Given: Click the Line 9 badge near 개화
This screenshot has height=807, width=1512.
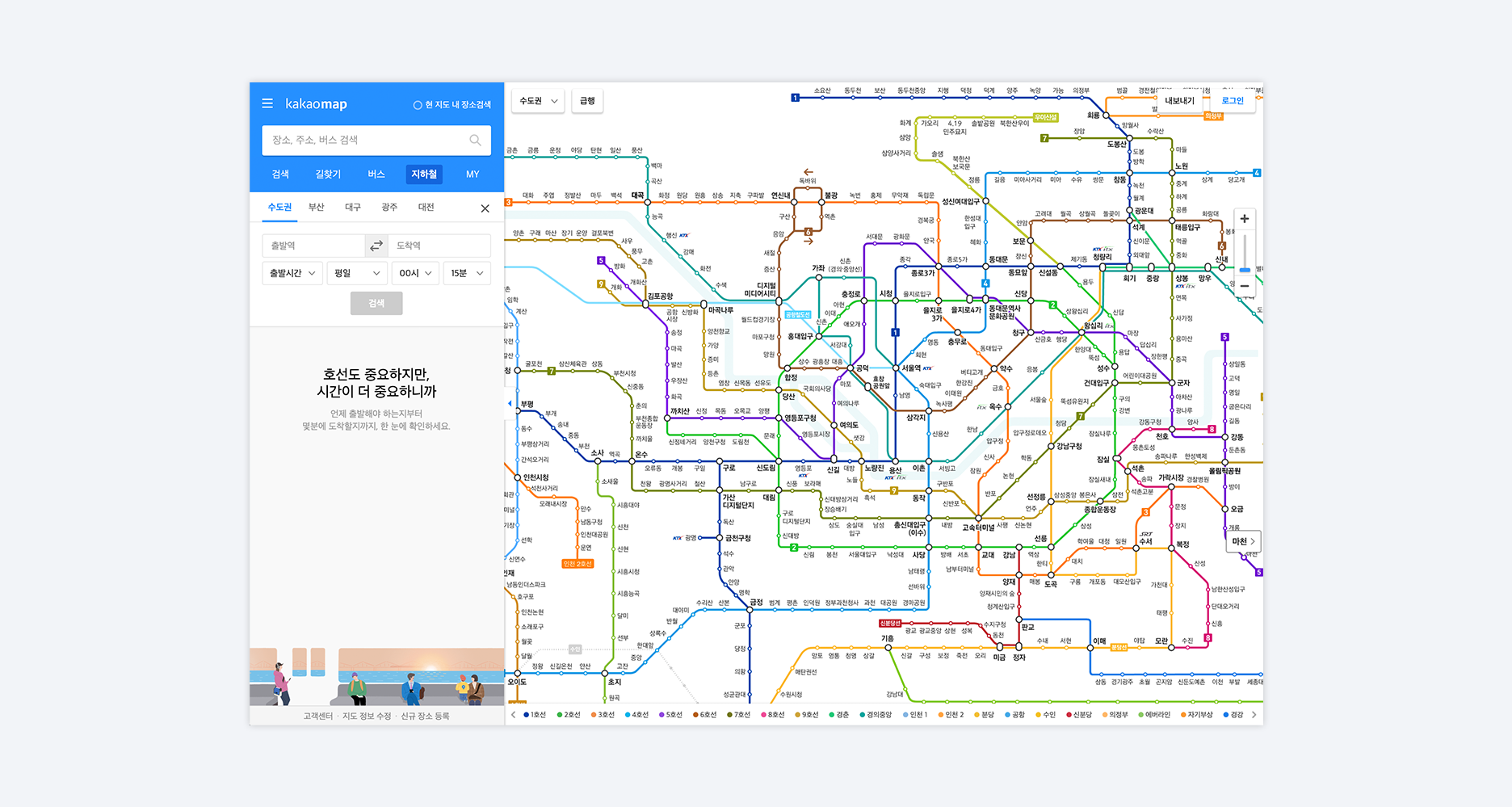Looking at the screenshot, I should [601, 284].
